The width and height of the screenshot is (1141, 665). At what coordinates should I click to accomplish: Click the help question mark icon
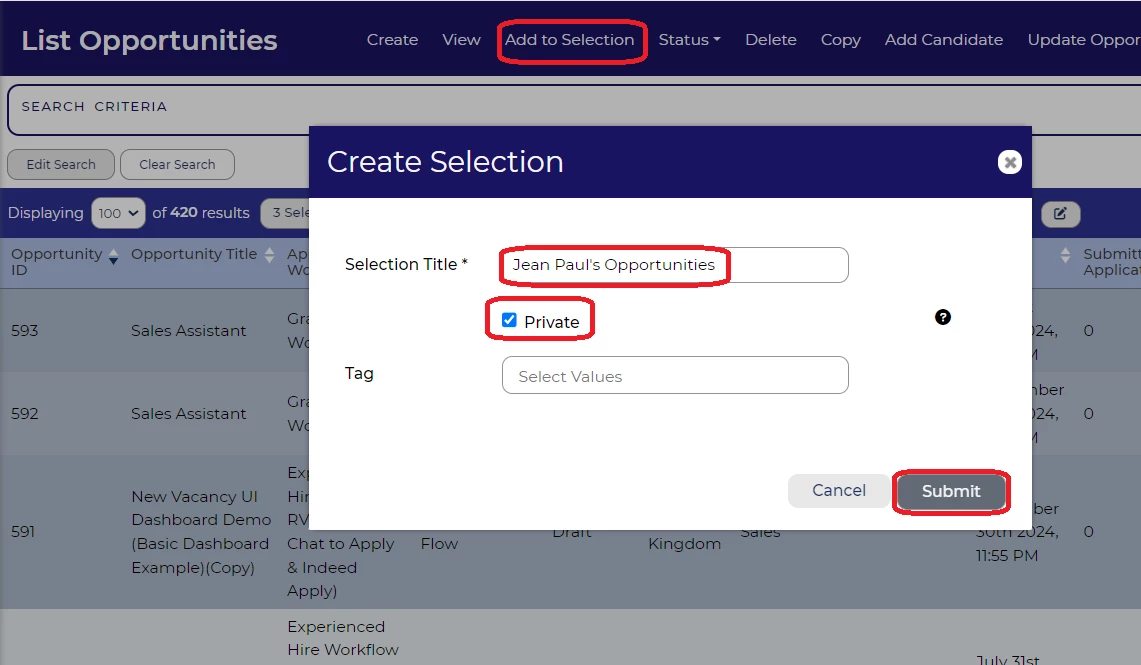tap(943, 317)
